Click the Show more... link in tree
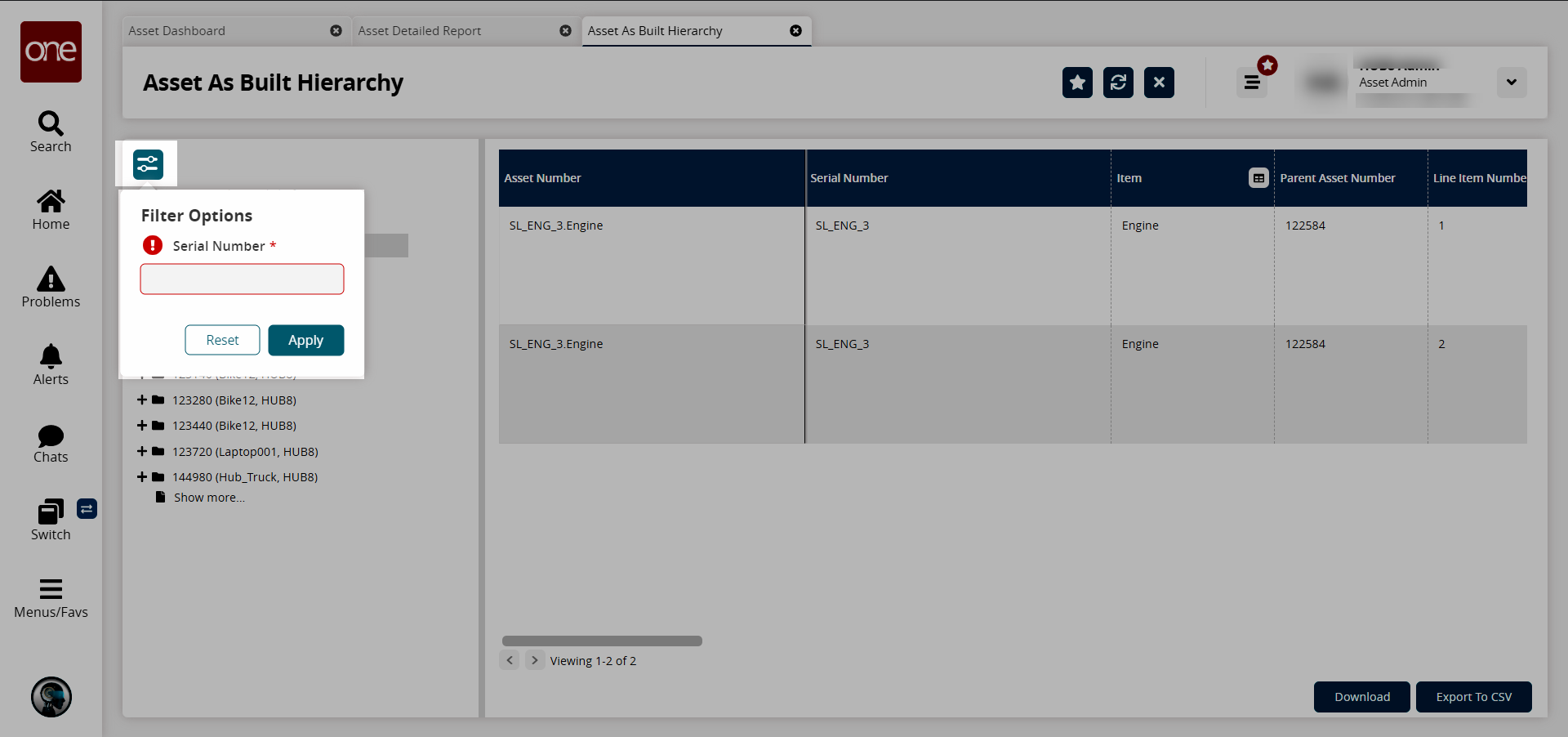 [x=209, y=498]
